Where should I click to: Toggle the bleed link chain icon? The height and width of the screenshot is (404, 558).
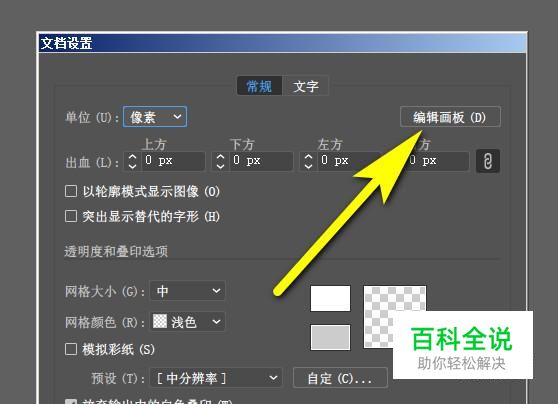(x=488, y=161)
